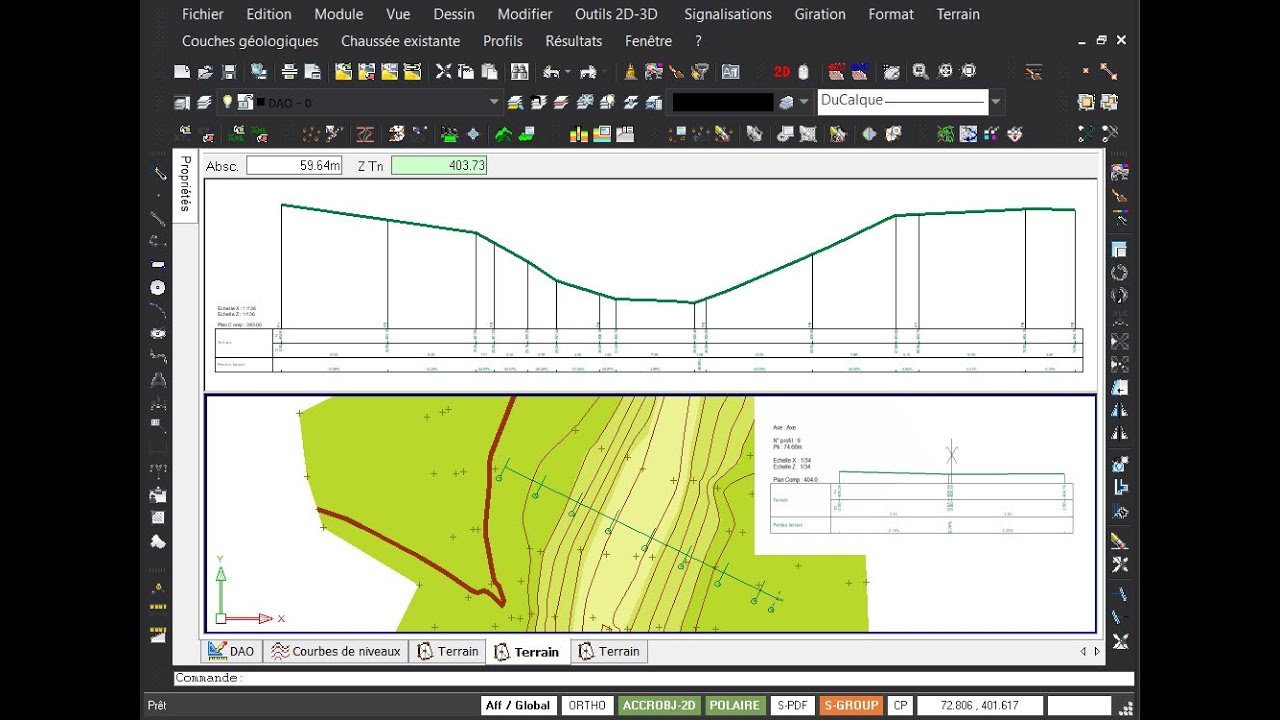Viewport: 1280px width, 720px height.
Task: Toggle CP button in status bar
Action: (x=900, y=705)
